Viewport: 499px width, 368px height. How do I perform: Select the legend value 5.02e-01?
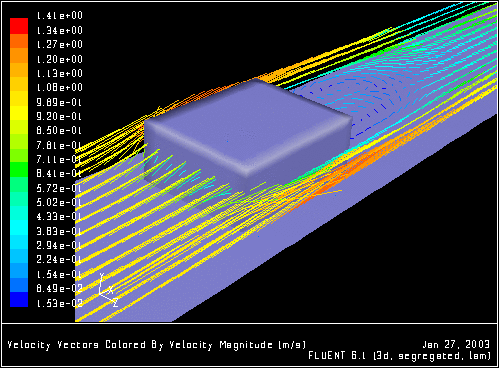(59, 202)
